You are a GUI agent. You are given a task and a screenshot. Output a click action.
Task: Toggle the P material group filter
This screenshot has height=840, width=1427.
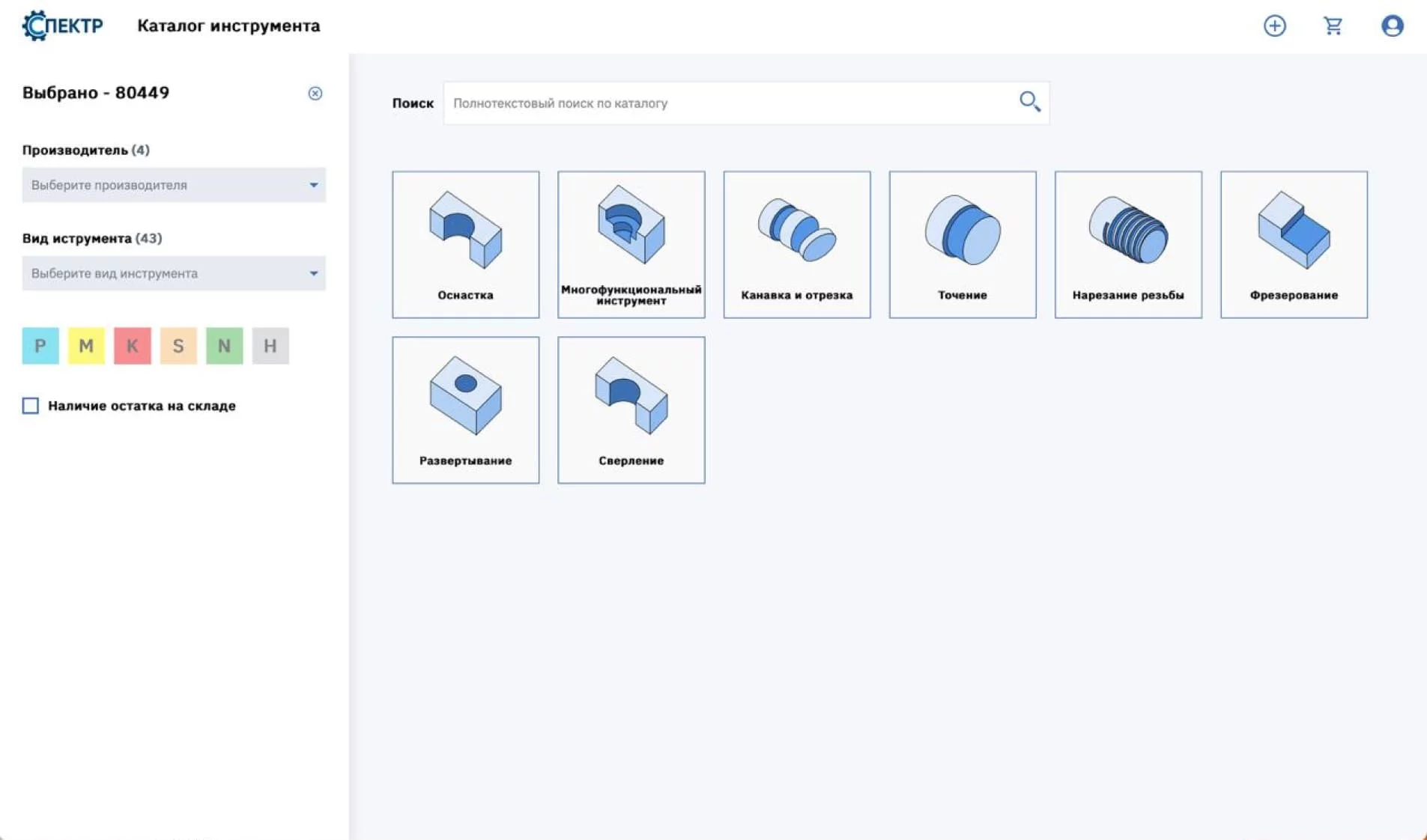tap(40, 346)
